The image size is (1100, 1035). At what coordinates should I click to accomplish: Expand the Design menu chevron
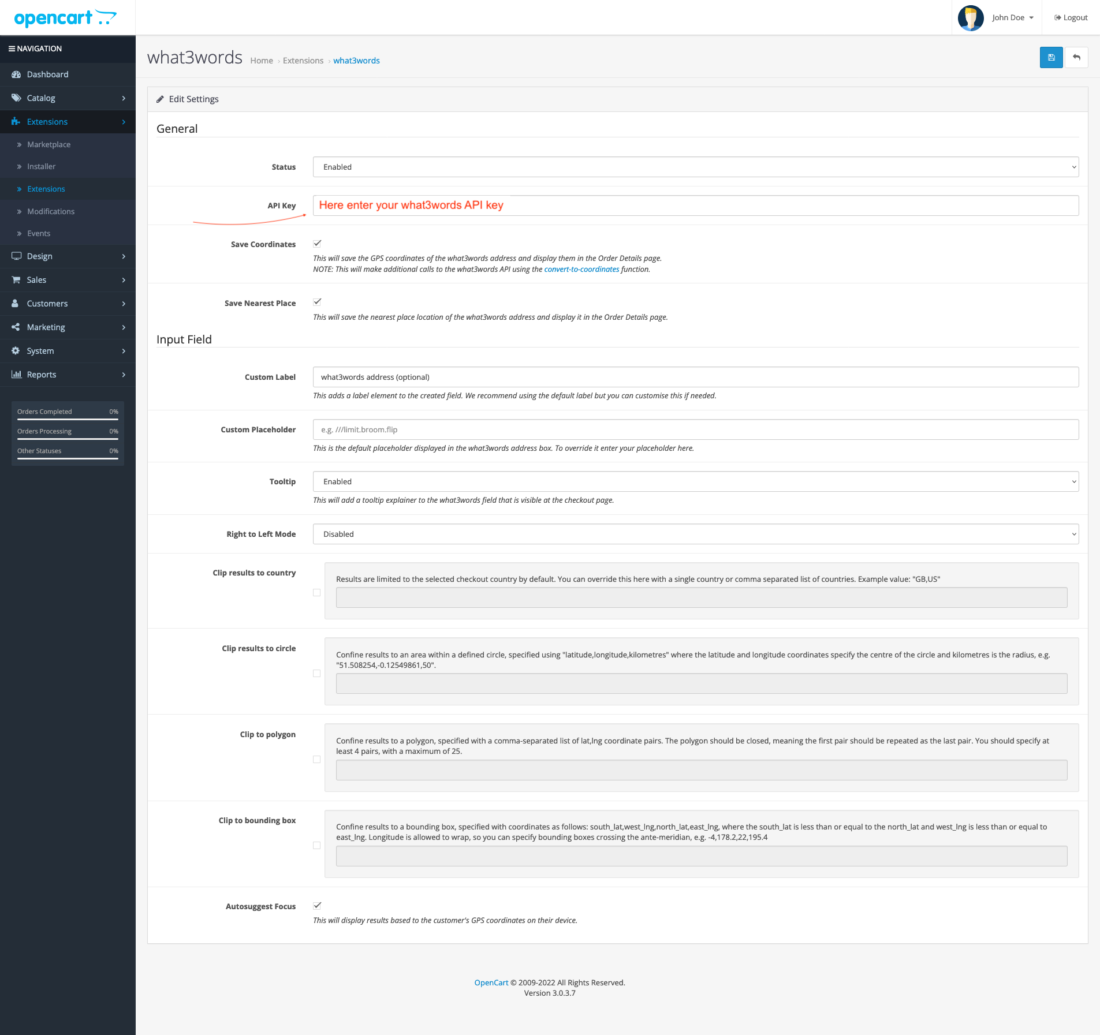click(123, 256)
